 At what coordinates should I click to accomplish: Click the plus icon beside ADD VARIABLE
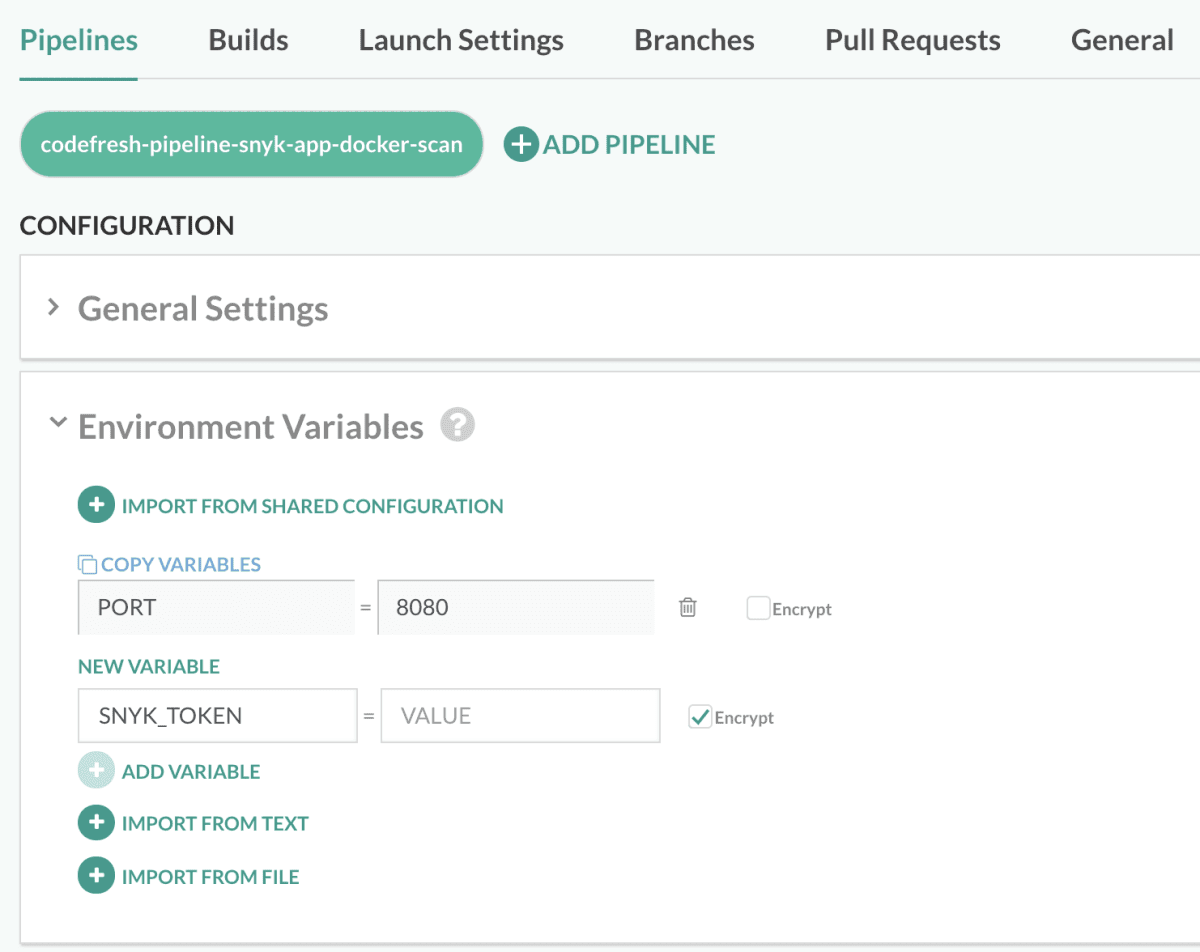96,771
